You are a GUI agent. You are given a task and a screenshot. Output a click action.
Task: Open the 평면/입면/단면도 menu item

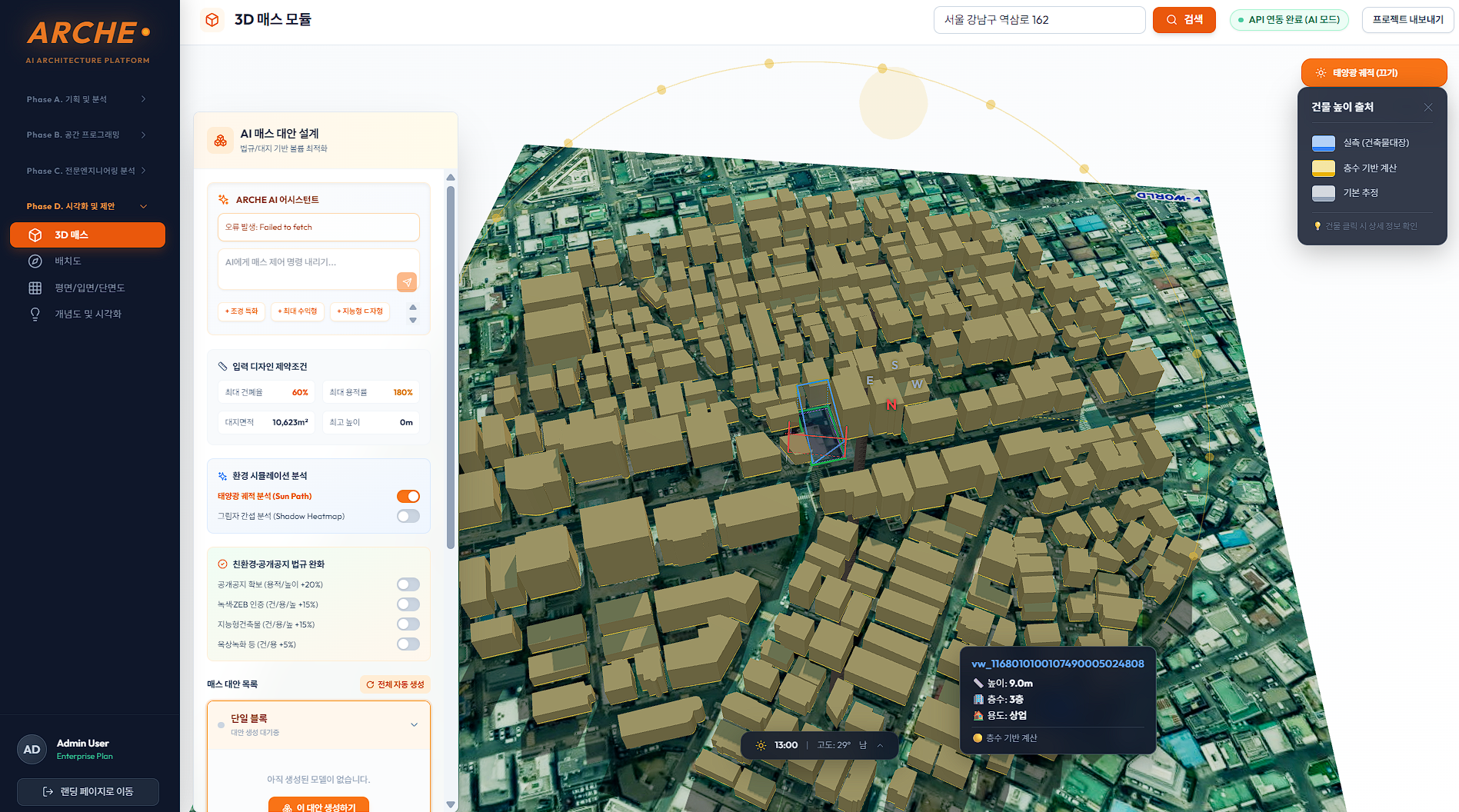click(x=88, y=288)
